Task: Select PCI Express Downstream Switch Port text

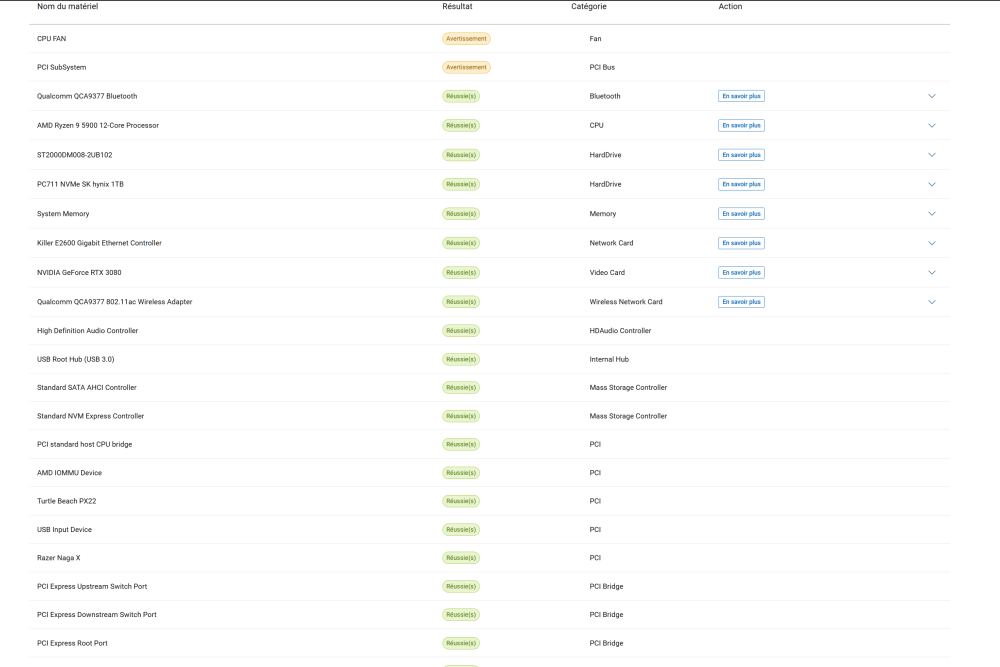Action: point(96,615)
